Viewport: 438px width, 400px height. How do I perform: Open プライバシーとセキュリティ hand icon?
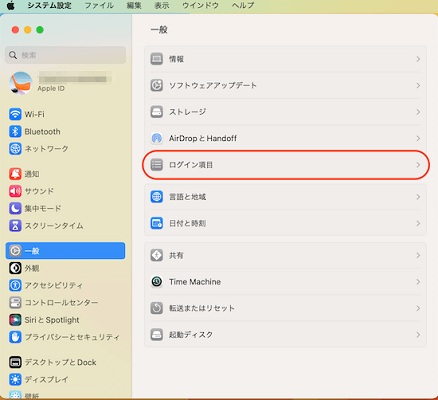click(15, 337)
